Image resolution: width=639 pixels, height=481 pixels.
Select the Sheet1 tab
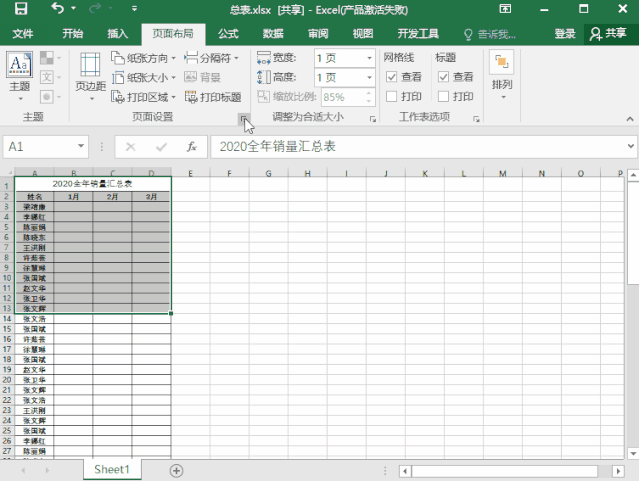(112, 470)
